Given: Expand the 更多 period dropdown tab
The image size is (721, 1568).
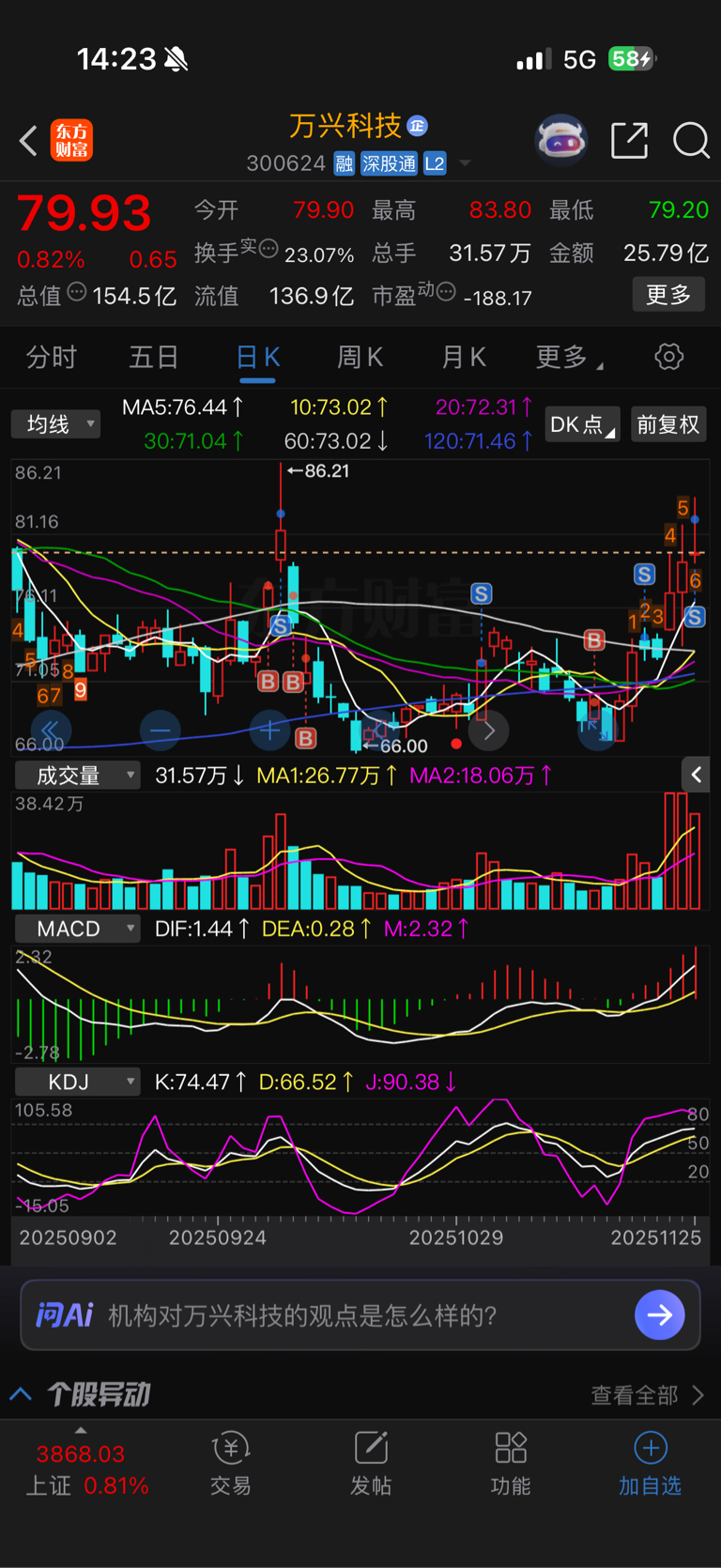Looking at the screenshot, I should tap(569, 357).
